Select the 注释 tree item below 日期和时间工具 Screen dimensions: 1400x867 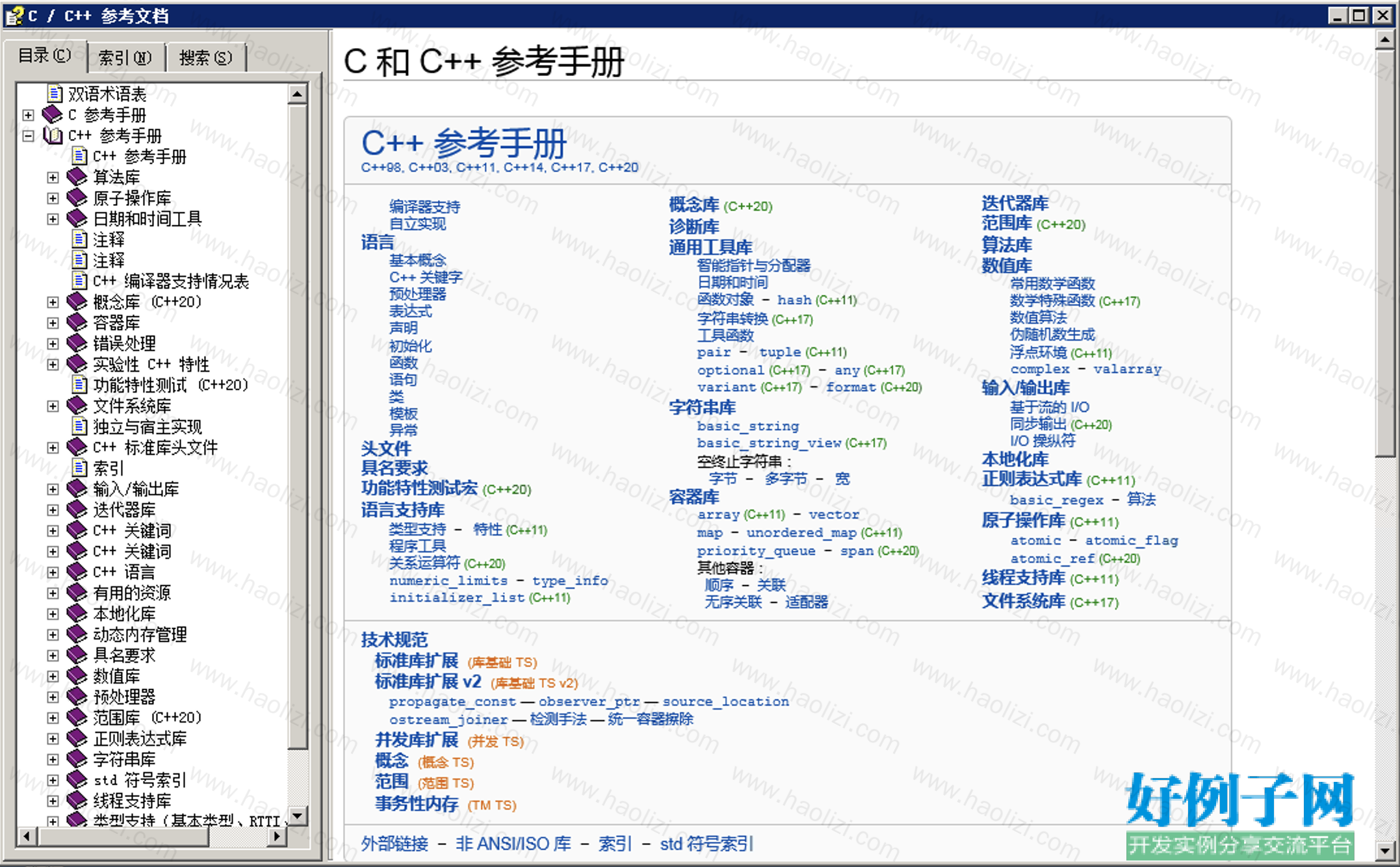(x=109, y=240)
